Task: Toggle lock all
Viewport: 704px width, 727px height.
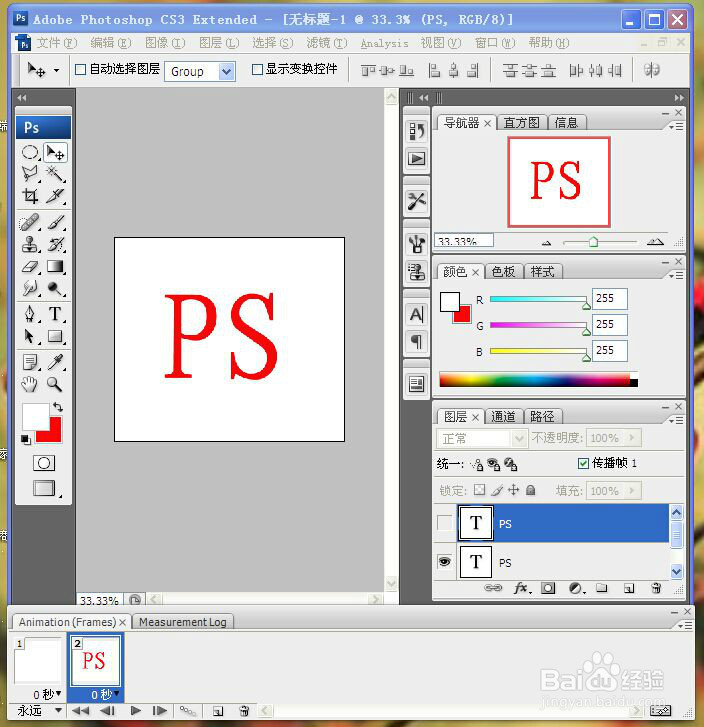Action: [x=531, y=490]
